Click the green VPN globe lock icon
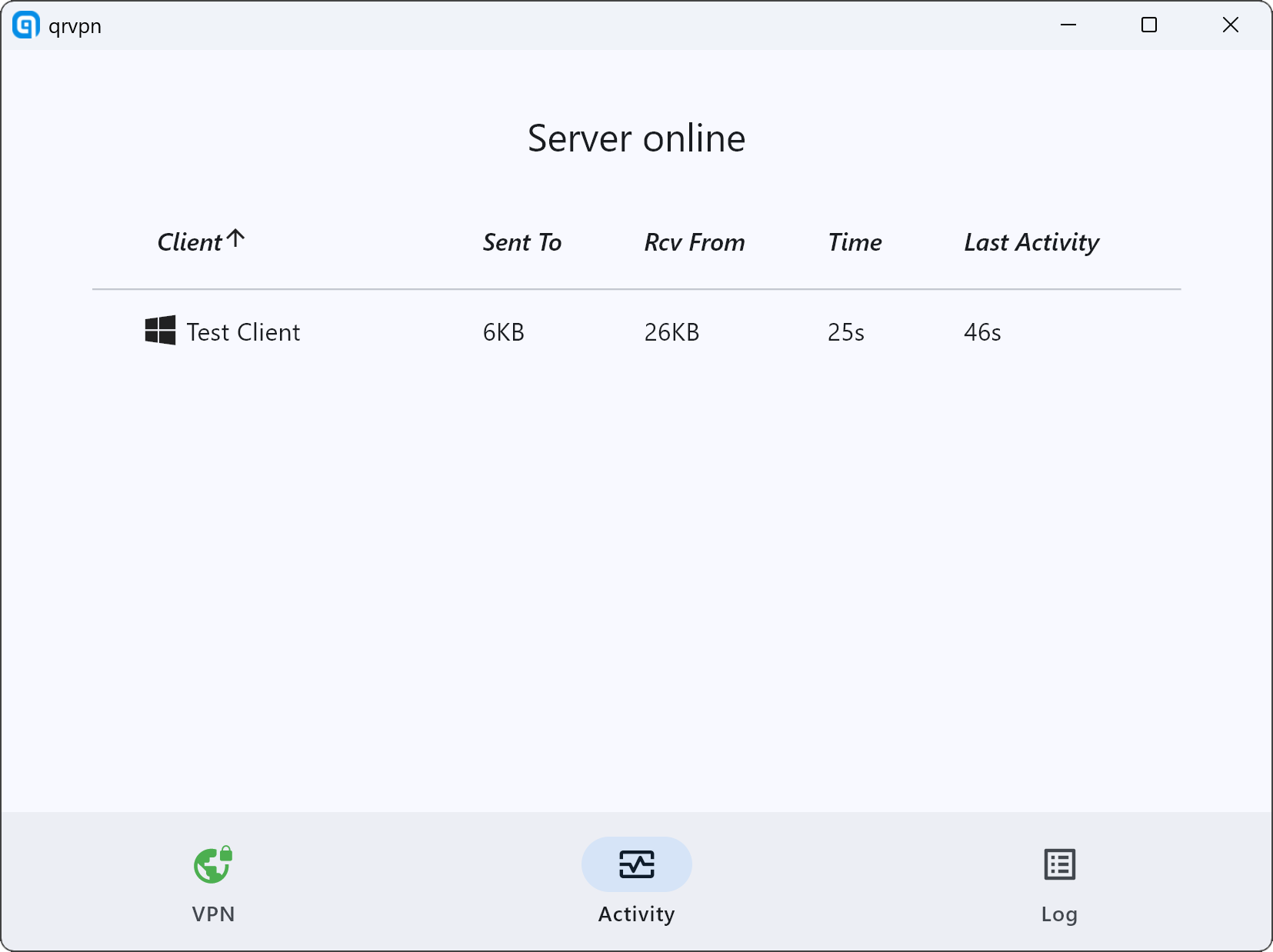The image size is (1273, 952). point(213,864)
